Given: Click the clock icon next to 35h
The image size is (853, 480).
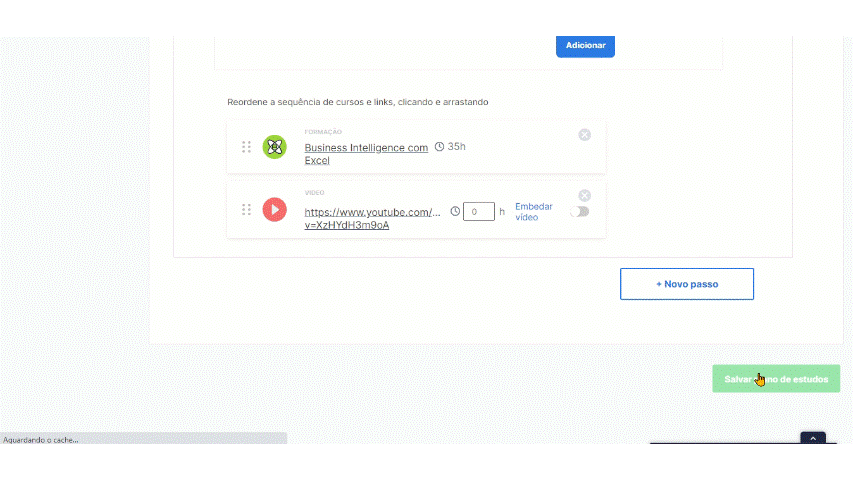Looking at the screenshot, I should pos(439,147).
